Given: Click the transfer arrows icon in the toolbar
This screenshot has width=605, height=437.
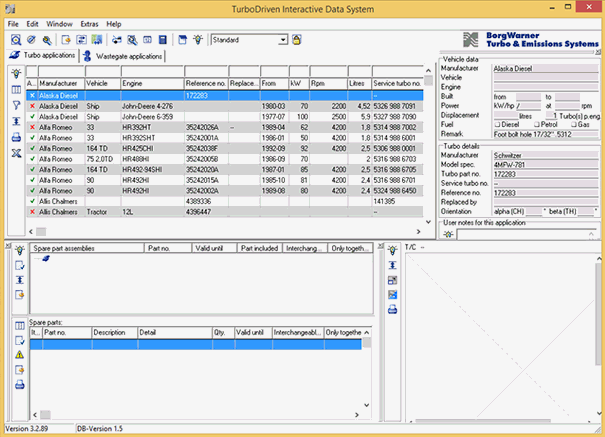Looking at the screenshot, I should [117, 40].
